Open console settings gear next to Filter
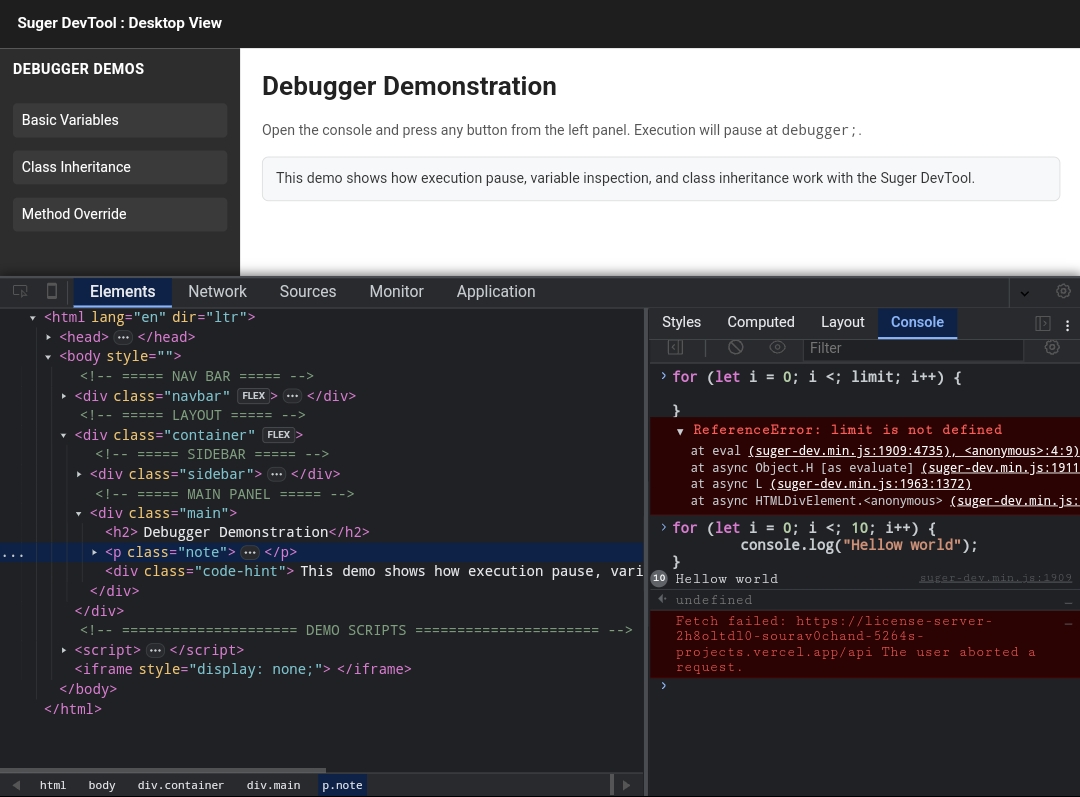 coord(1052,348)
